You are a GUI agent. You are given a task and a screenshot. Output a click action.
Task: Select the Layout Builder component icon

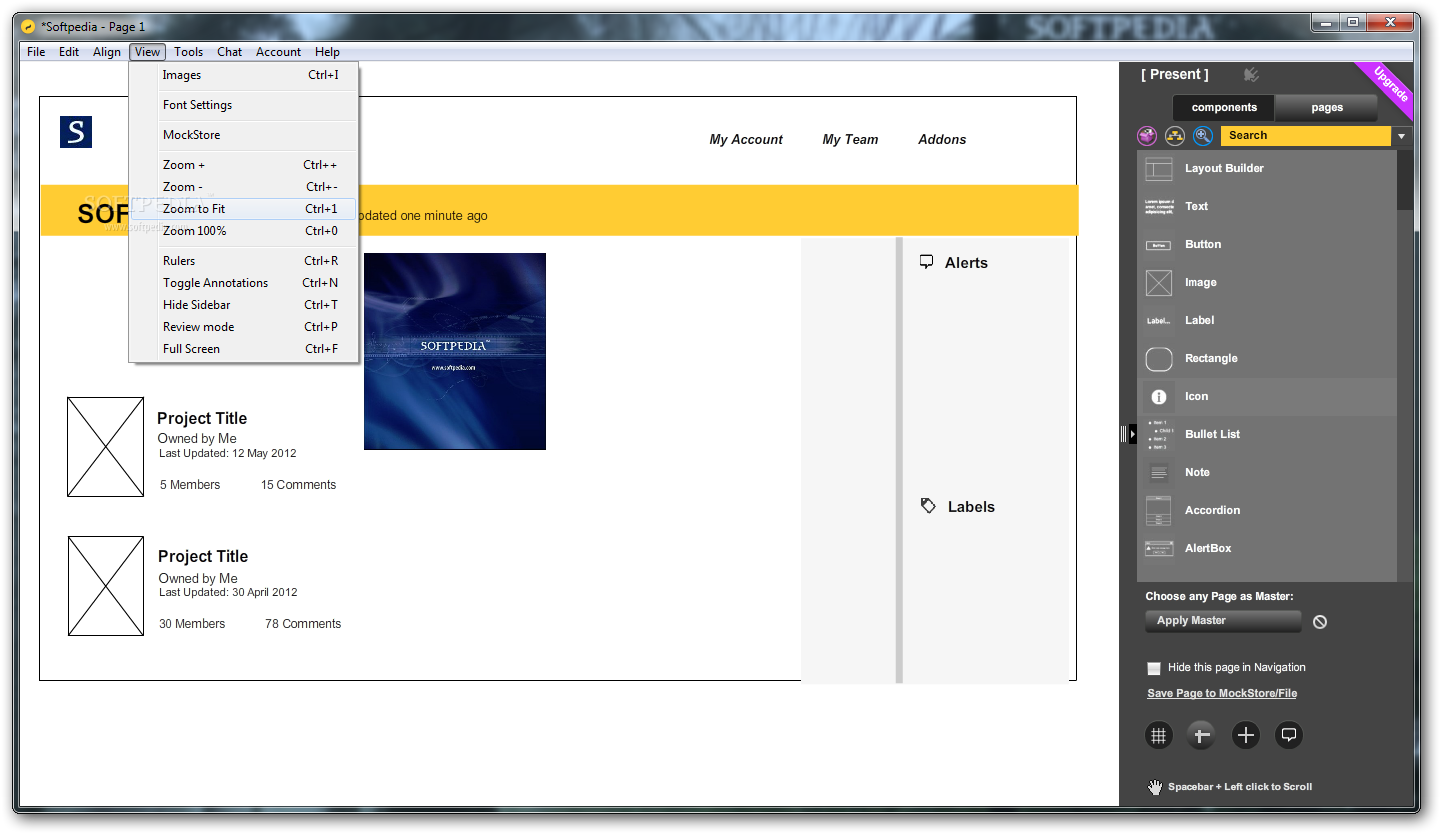pyautogui.click(x=1159, y=168)
